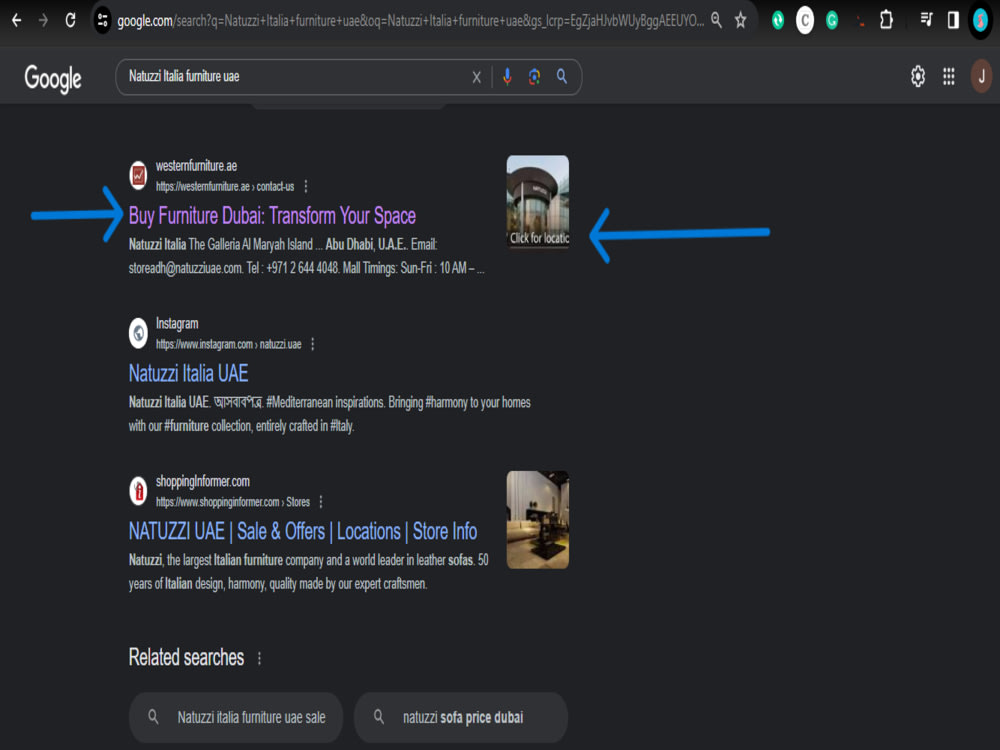Open the extensions puzzle menu
The height and width of the screenshot is (750, 1000).
[x=886, y=20]
